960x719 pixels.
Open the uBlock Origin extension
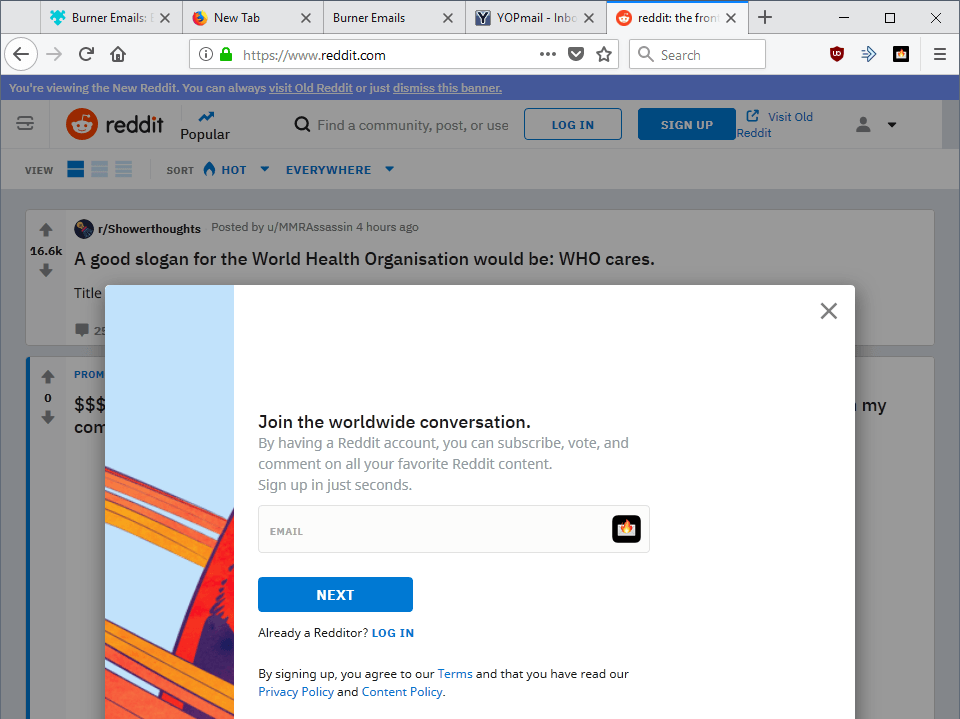pyautogui.click(x=837, y=55)
